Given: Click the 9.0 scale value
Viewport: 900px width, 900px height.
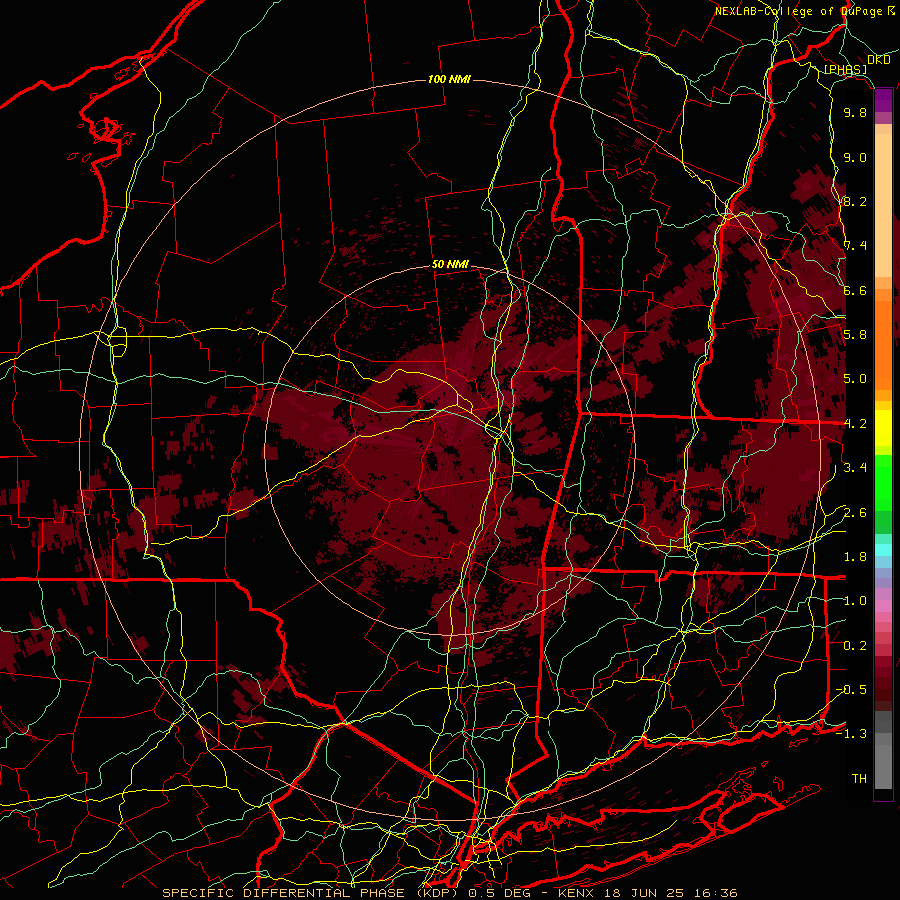Looking at the screenshot, I should tap(855, 157).
